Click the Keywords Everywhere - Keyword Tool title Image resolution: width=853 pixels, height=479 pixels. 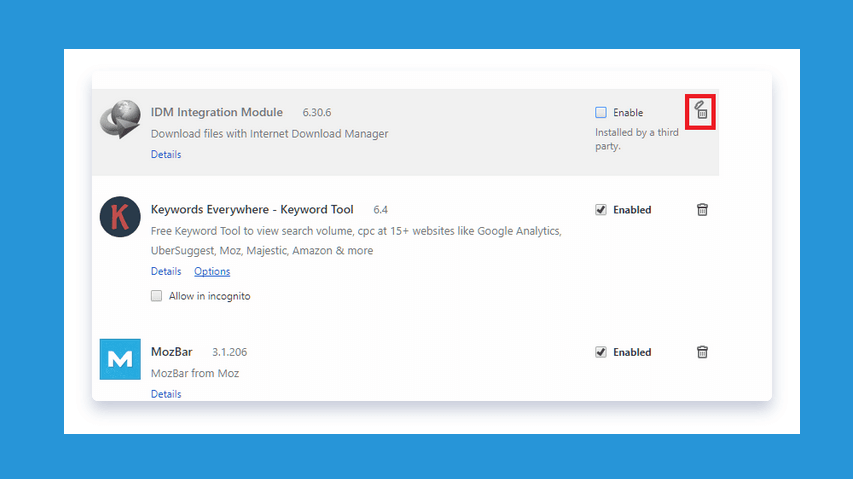(252, 209)
